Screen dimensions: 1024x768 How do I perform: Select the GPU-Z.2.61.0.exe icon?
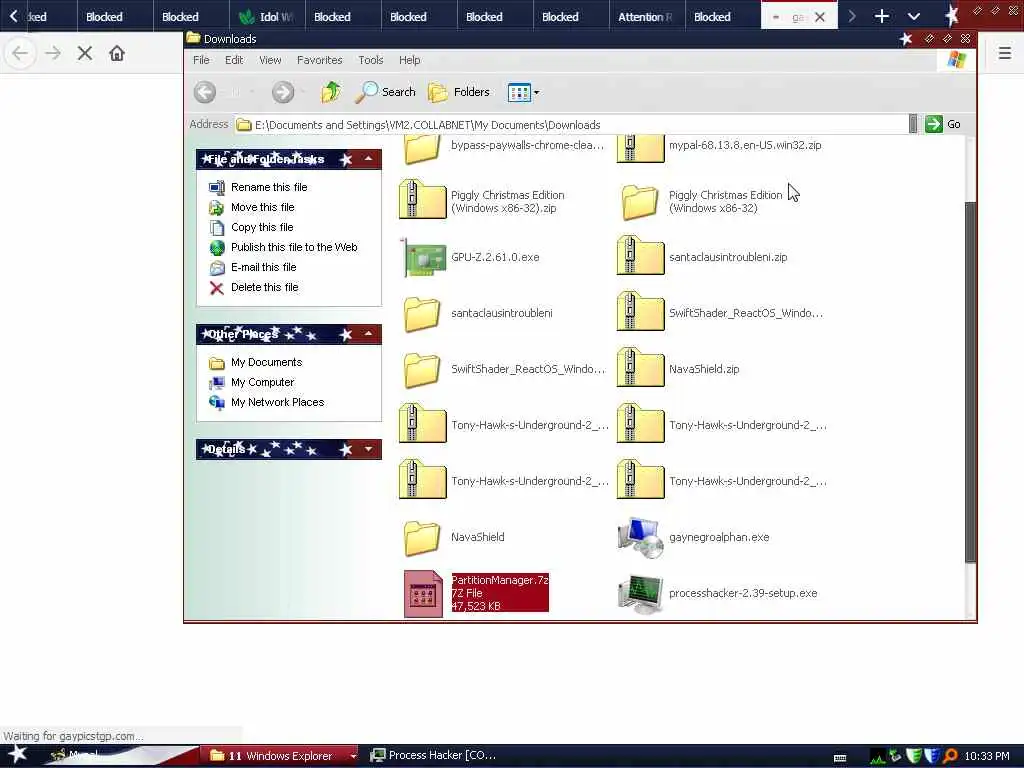423,257
